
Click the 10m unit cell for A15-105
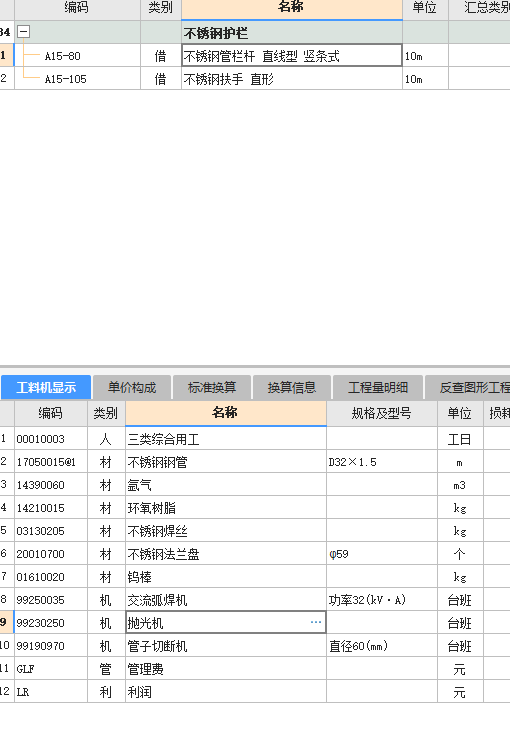coord(425,79)
